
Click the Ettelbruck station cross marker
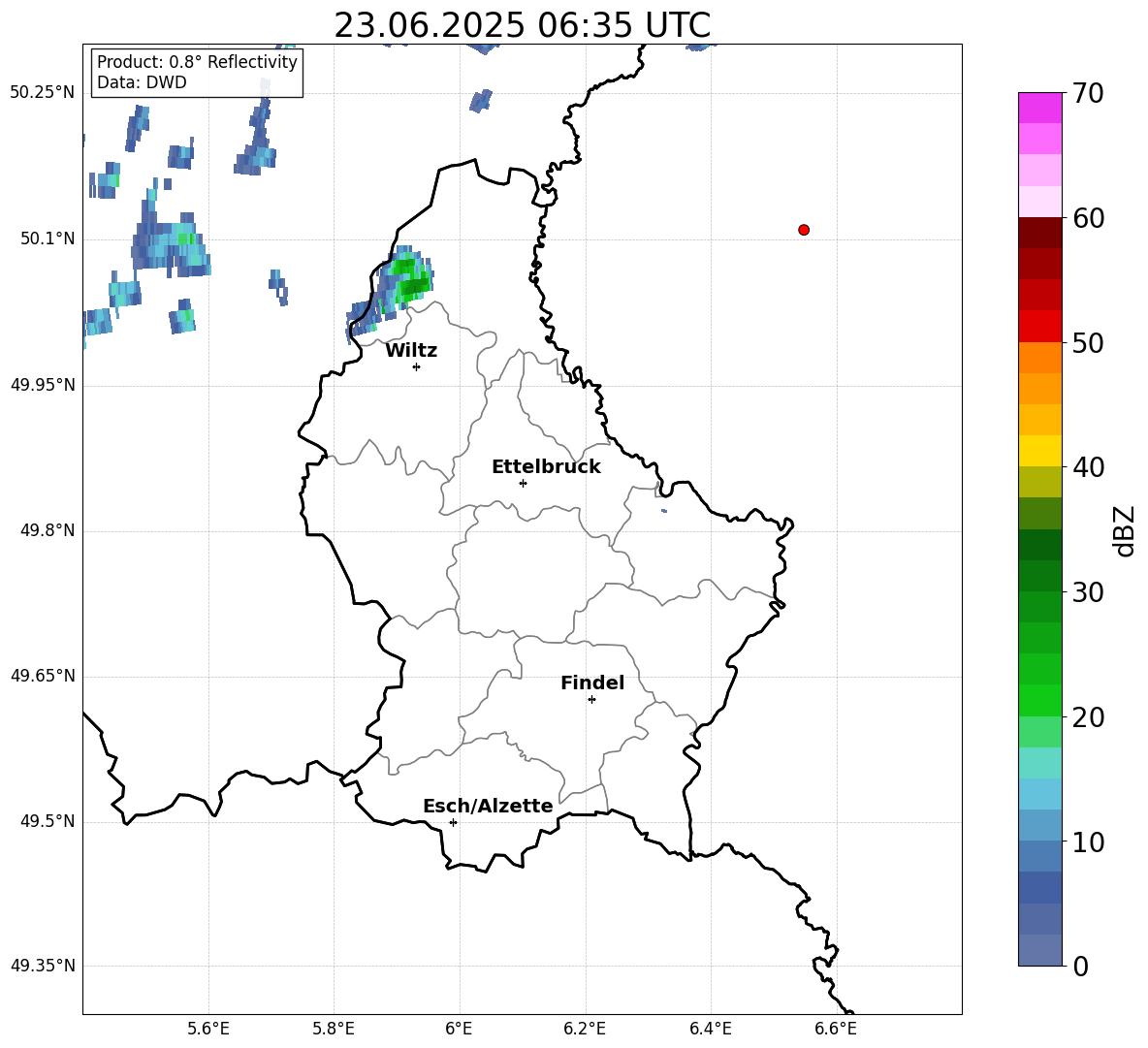[523, 483]
